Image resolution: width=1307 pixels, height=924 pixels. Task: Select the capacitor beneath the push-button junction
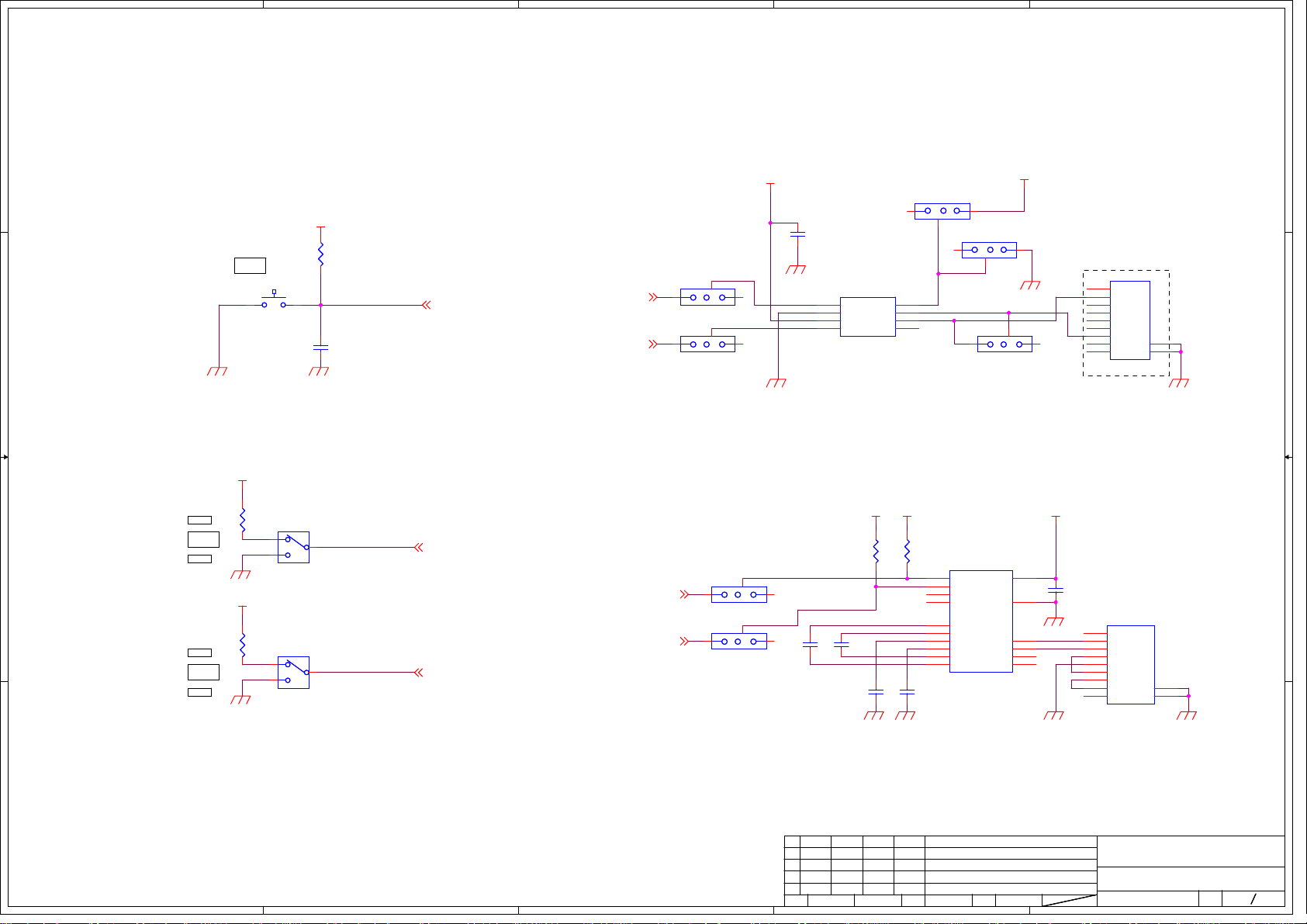320,348
